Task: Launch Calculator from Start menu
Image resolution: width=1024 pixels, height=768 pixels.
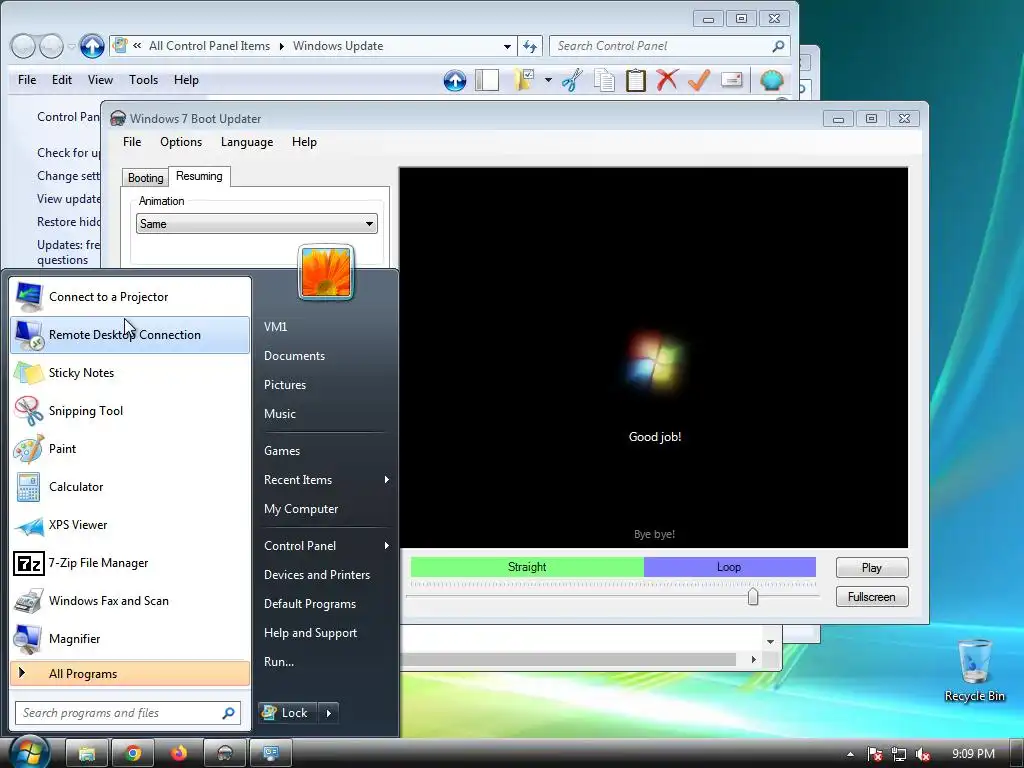Action: [130, 487]
